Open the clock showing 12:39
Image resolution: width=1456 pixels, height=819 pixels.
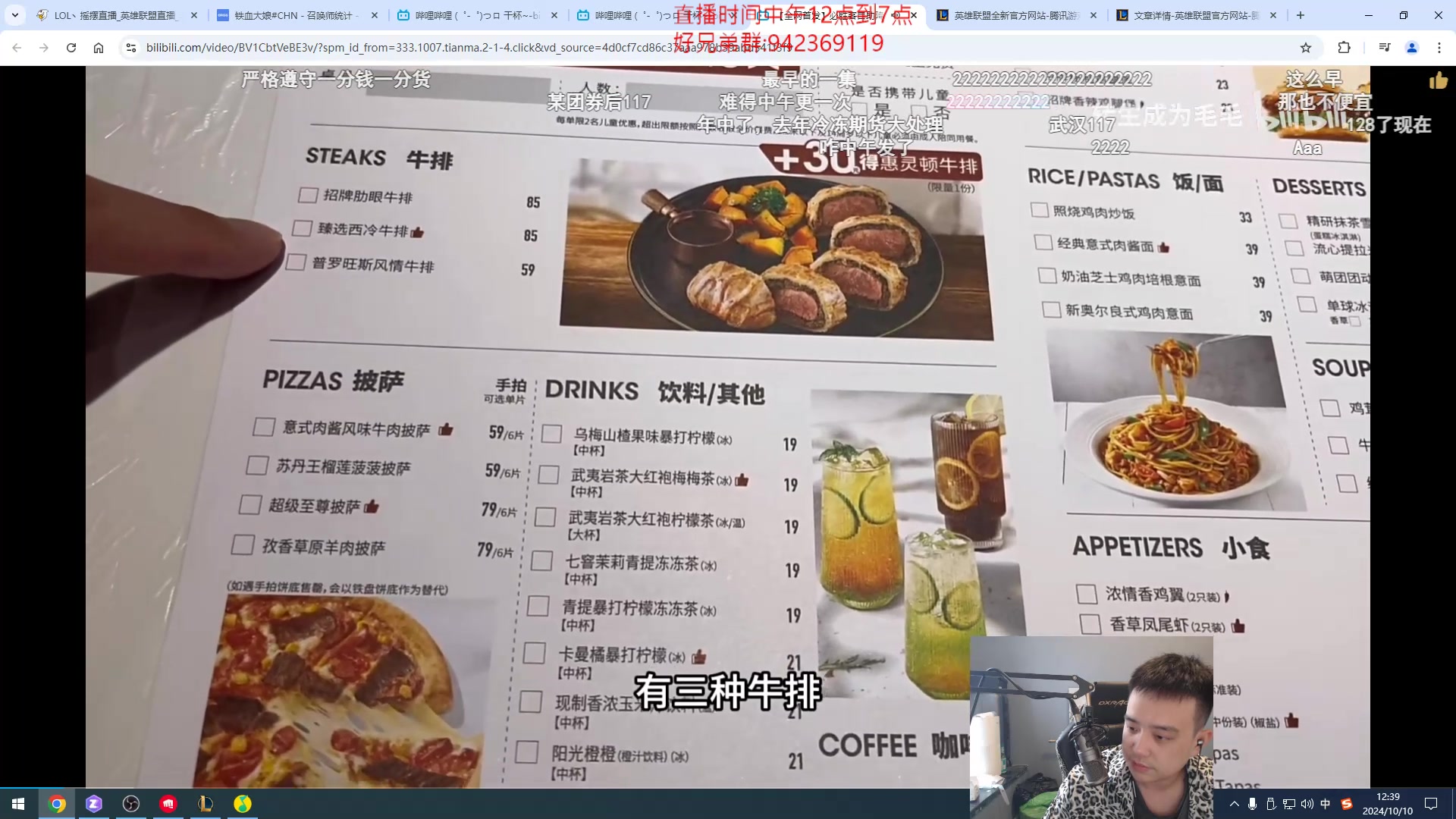(1388, 804)
